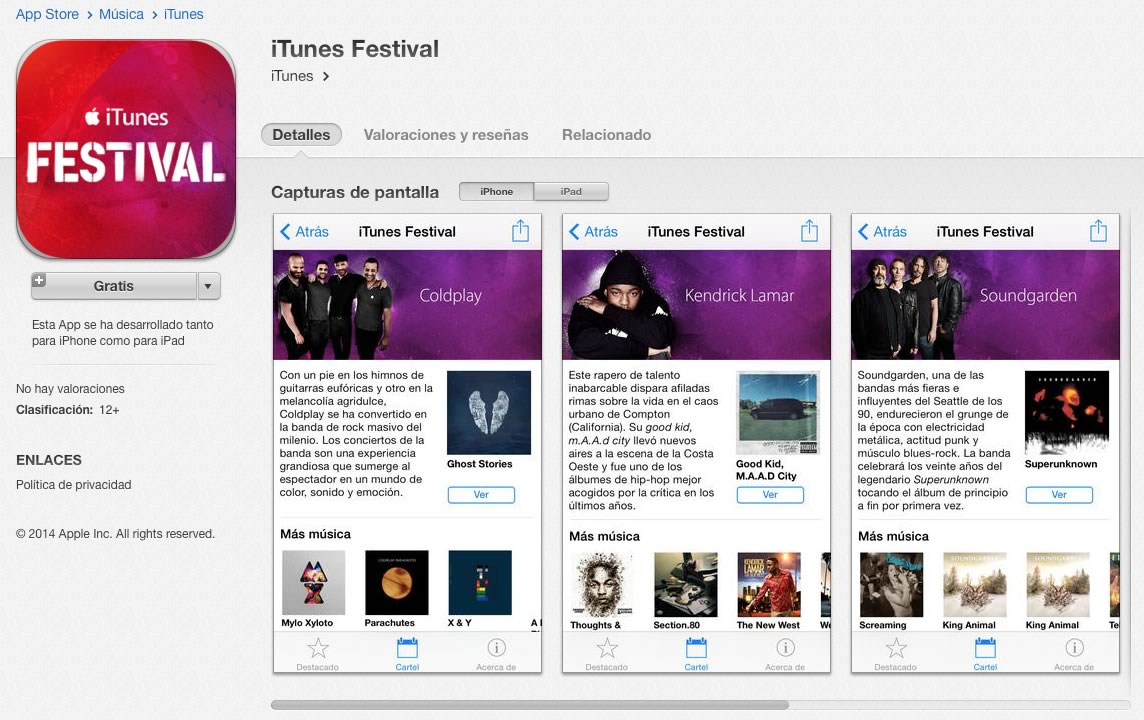Click '© 2014 Apple Inc.' copyright text
The height and width of the screenshot is (720, 1144).
tap(115, 534)
